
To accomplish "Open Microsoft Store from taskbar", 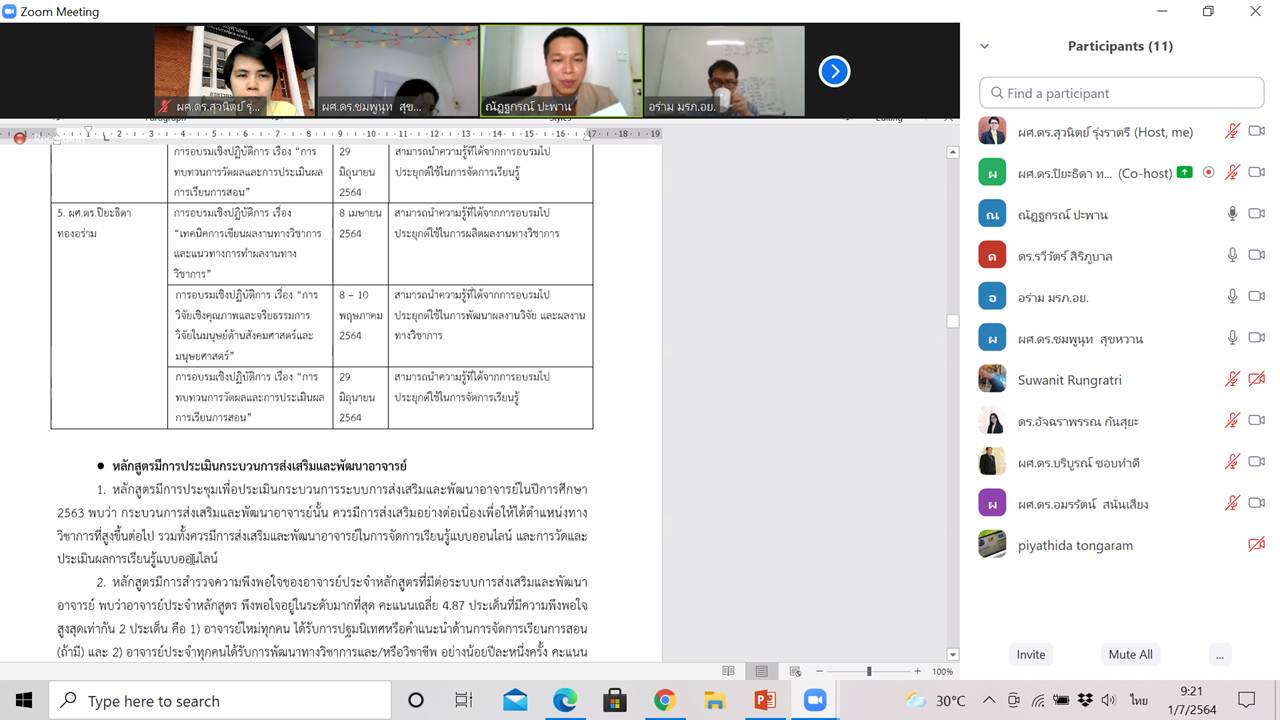I will pos(615,700).
